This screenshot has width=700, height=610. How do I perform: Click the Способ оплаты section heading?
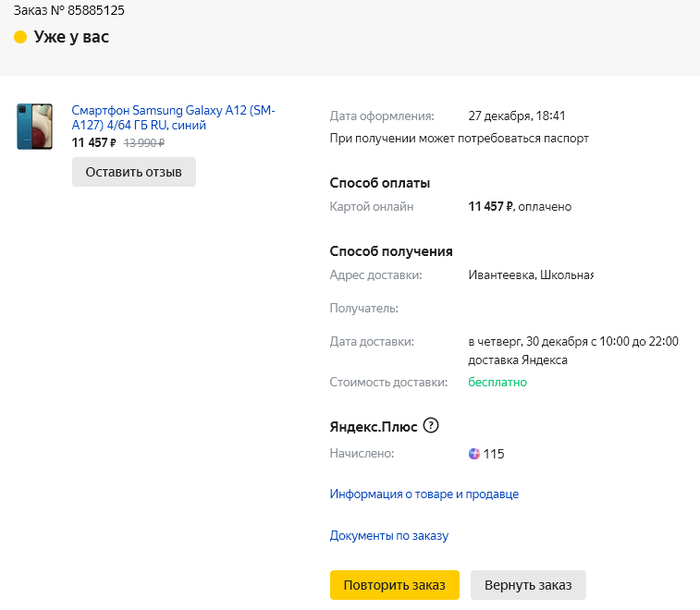(x=380, y=183)
